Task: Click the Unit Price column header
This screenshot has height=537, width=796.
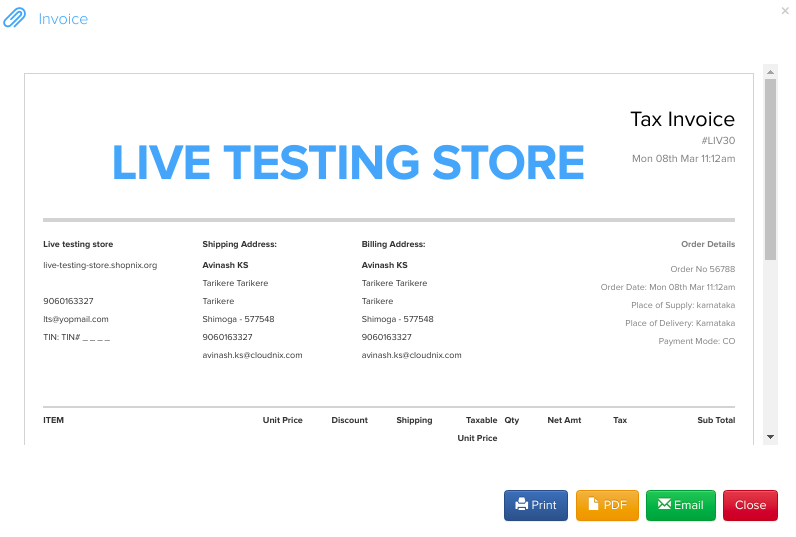Action: pyautogui.click(x=282, y=420)
